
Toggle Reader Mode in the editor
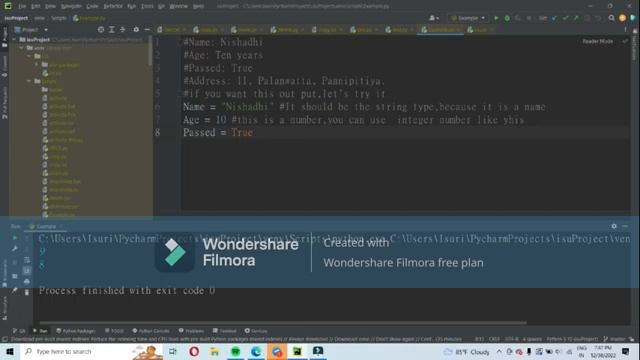tap(597, 41)
